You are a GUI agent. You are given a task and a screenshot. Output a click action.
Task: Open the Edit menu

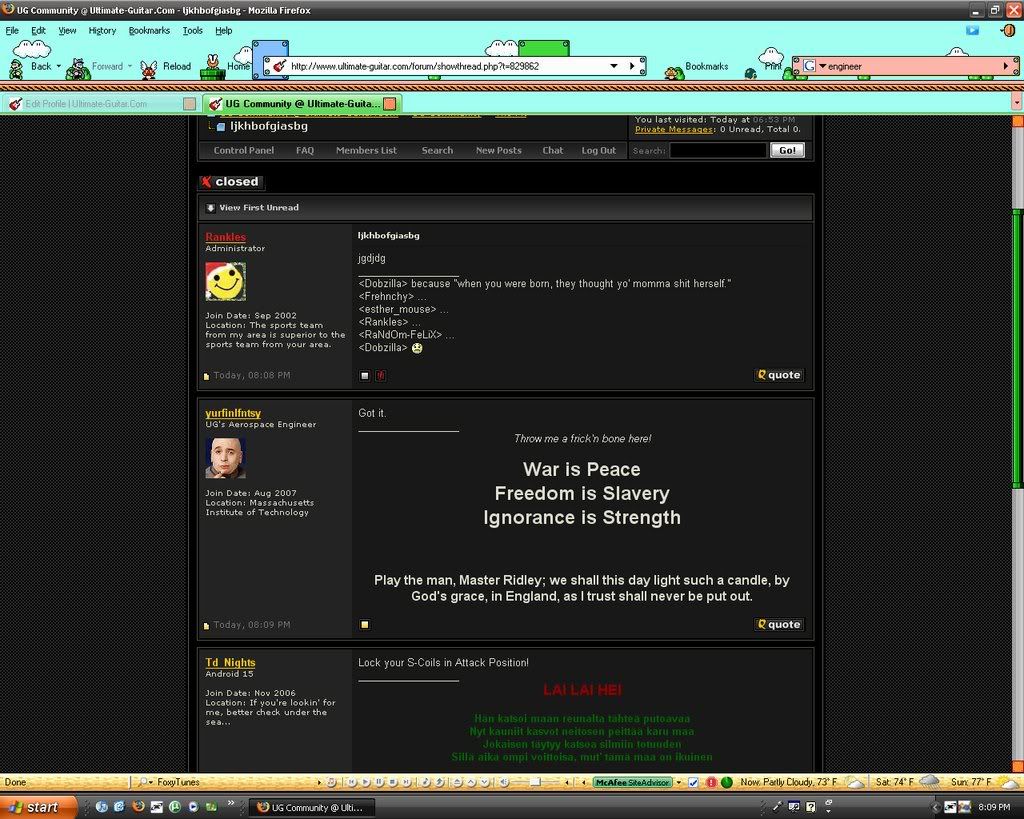click(x=39, y=31)
